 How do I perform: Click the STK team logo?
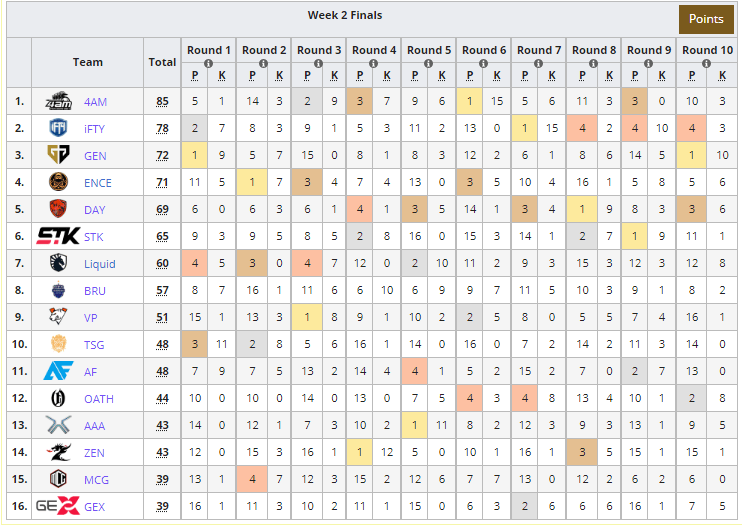point(59,236)
